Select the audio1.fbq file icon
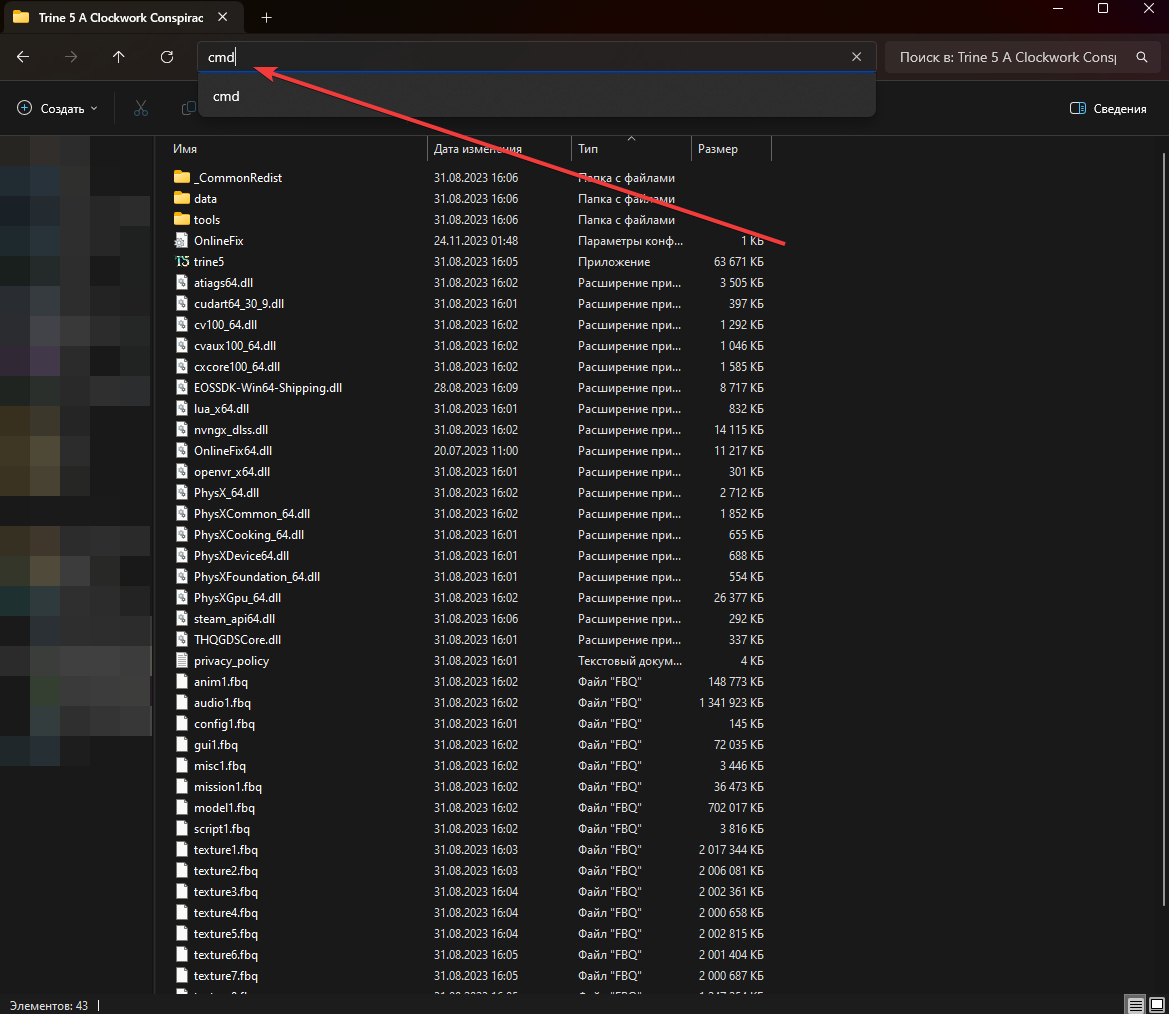This screenshot has width=1169, height=1014. (x=182, y=702)
